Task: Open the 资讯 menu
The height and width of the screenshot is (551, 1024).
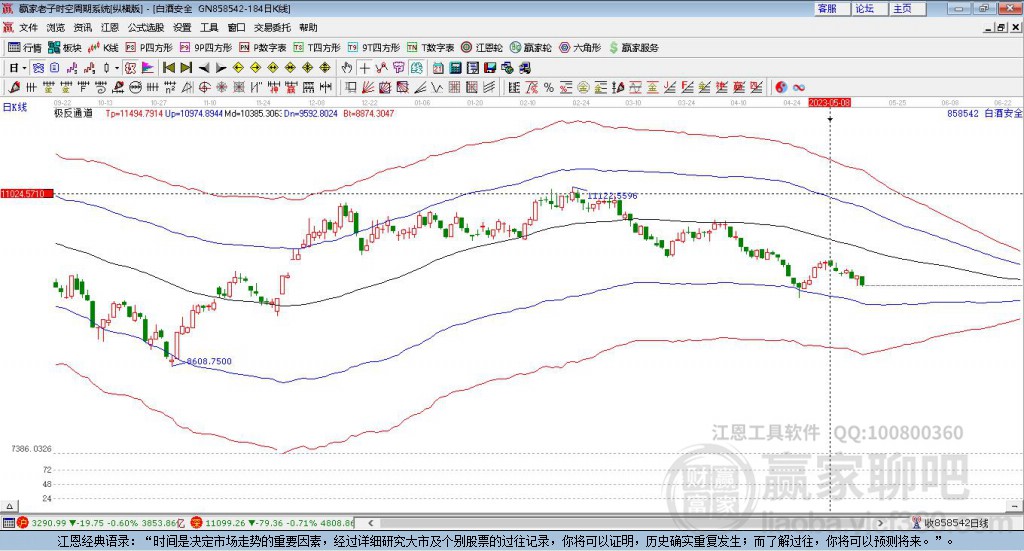Action: pos(83,27)
